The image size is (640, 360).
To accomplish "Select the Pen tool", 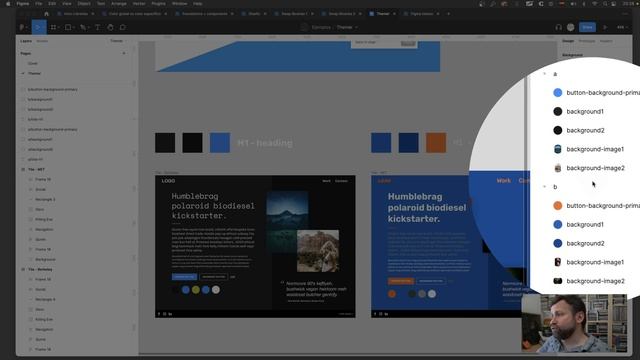I will pyautogui.click(x=83, y=27).
